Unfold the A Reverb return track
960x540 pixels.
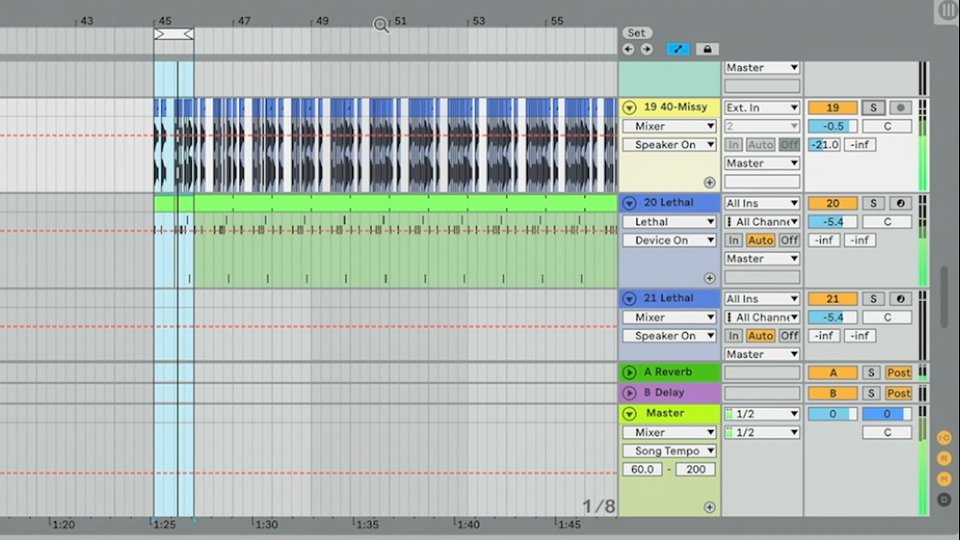point(630,372)
